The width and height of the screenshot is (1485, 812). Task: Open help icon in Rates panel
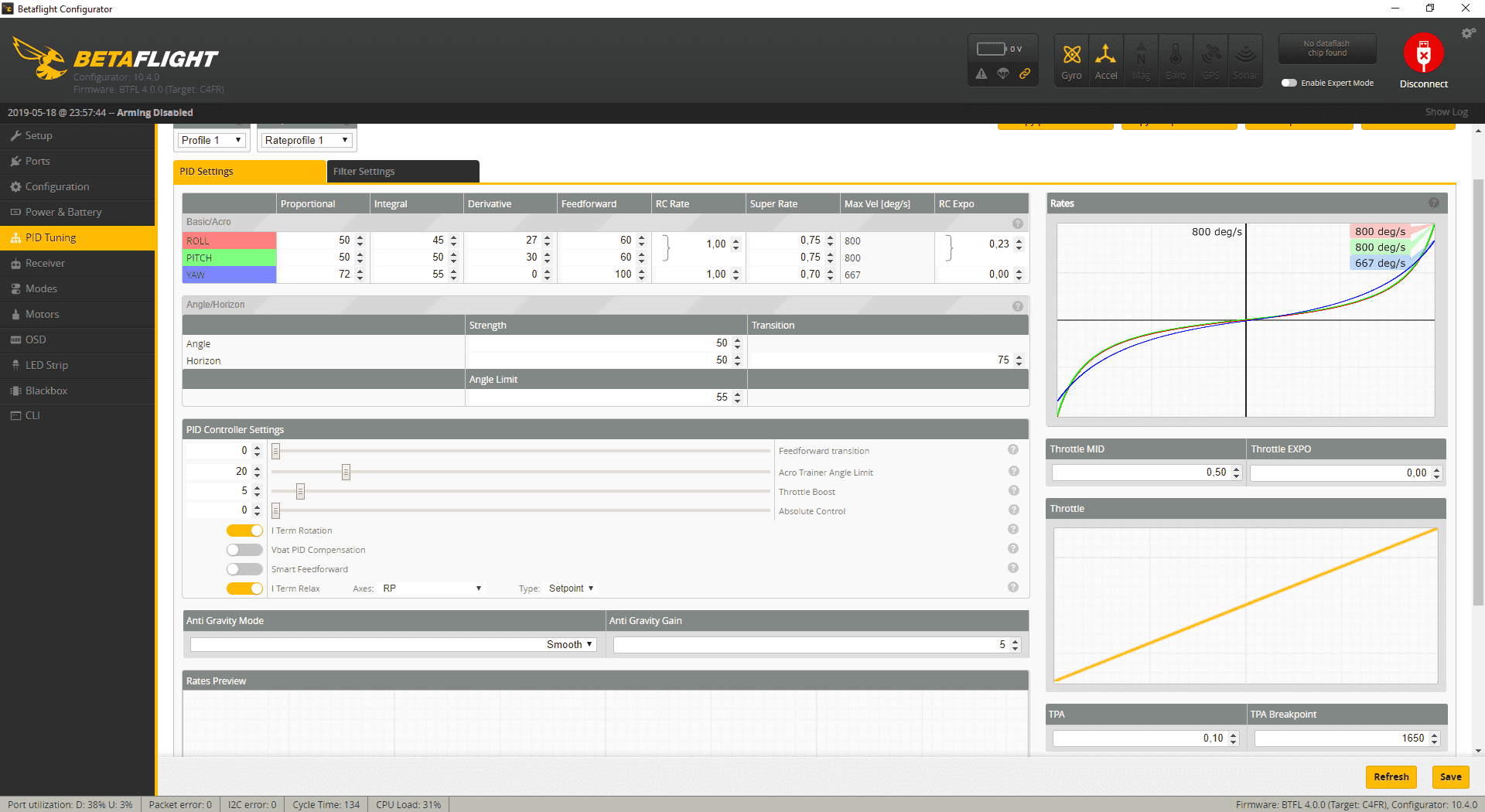[1434, 203]
